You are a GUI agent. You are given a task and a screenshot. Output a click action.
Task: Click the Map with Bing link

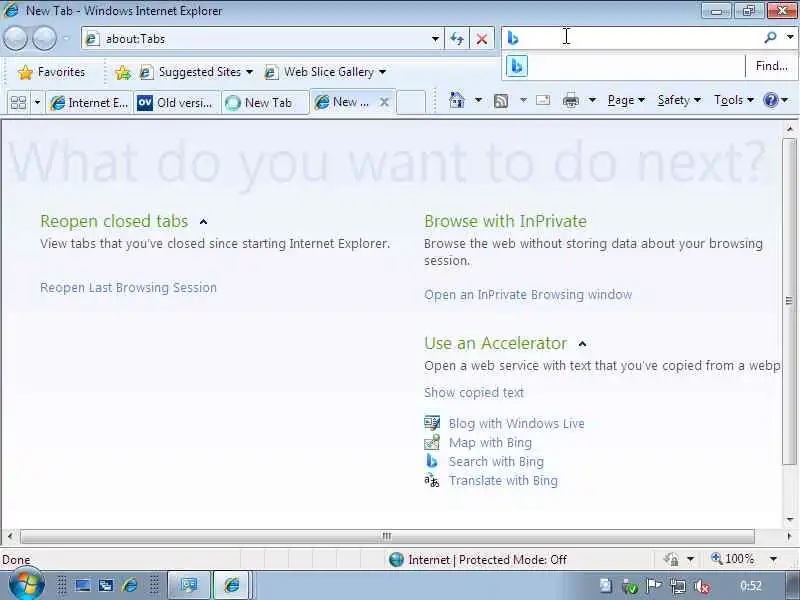490,442
